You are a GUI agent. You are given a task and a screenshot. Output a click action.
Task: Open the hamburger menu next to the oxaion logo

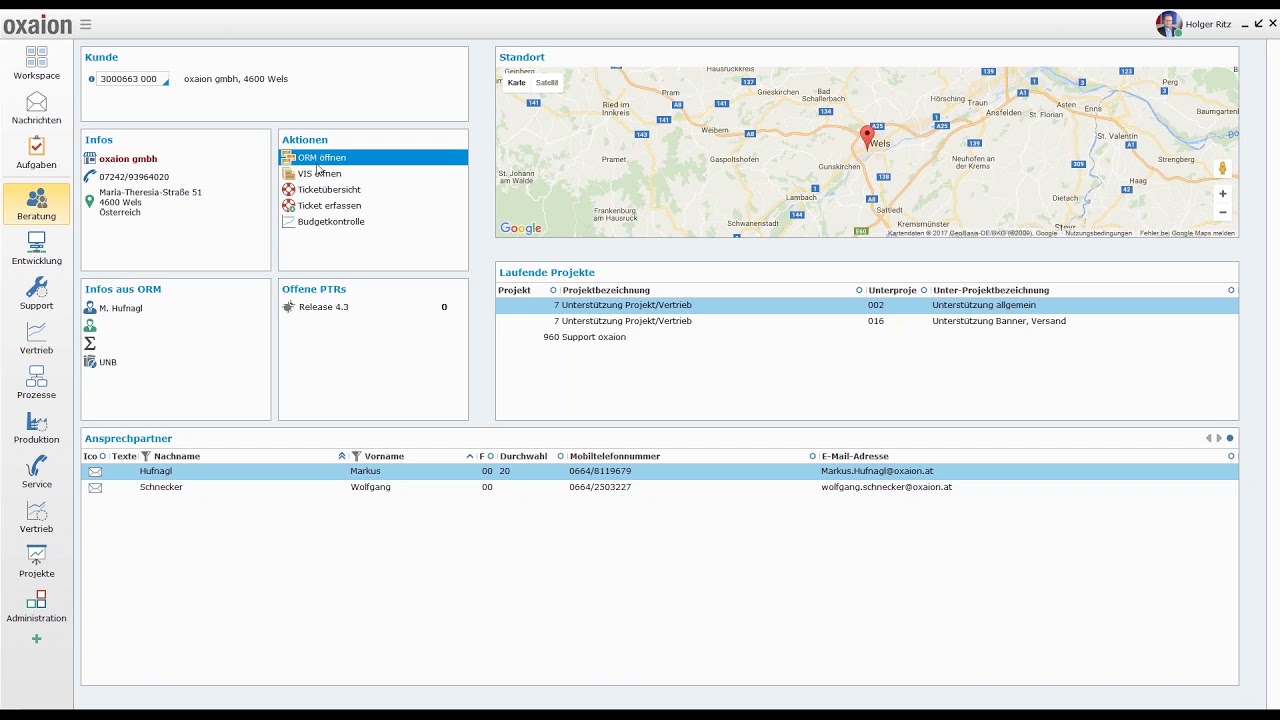point(86,25)
